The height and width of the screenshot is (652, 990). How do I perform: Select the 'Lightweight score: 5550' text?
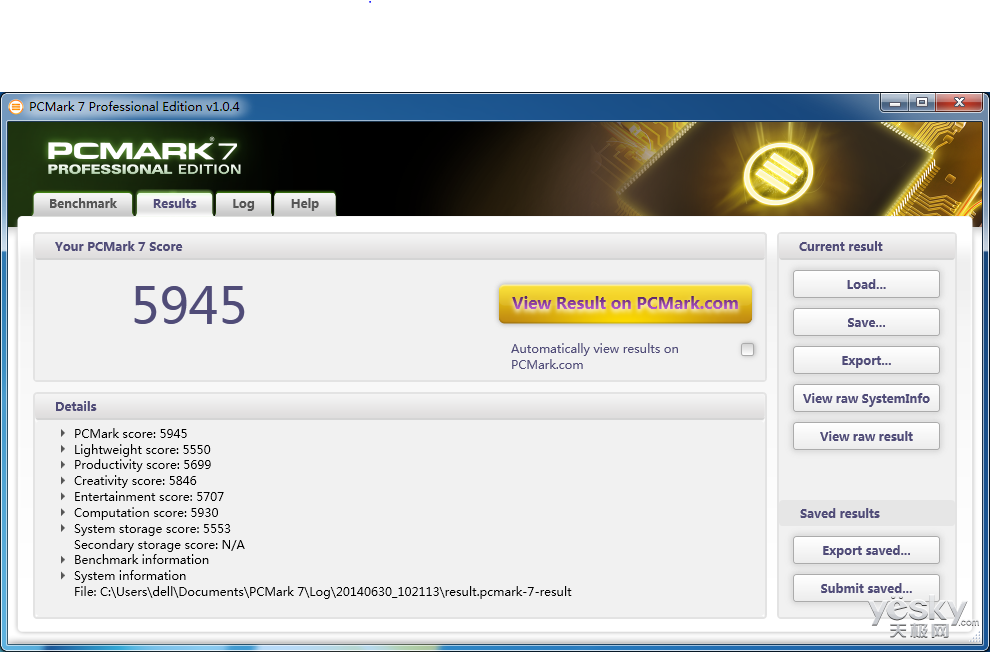click(x=142, y=449)
